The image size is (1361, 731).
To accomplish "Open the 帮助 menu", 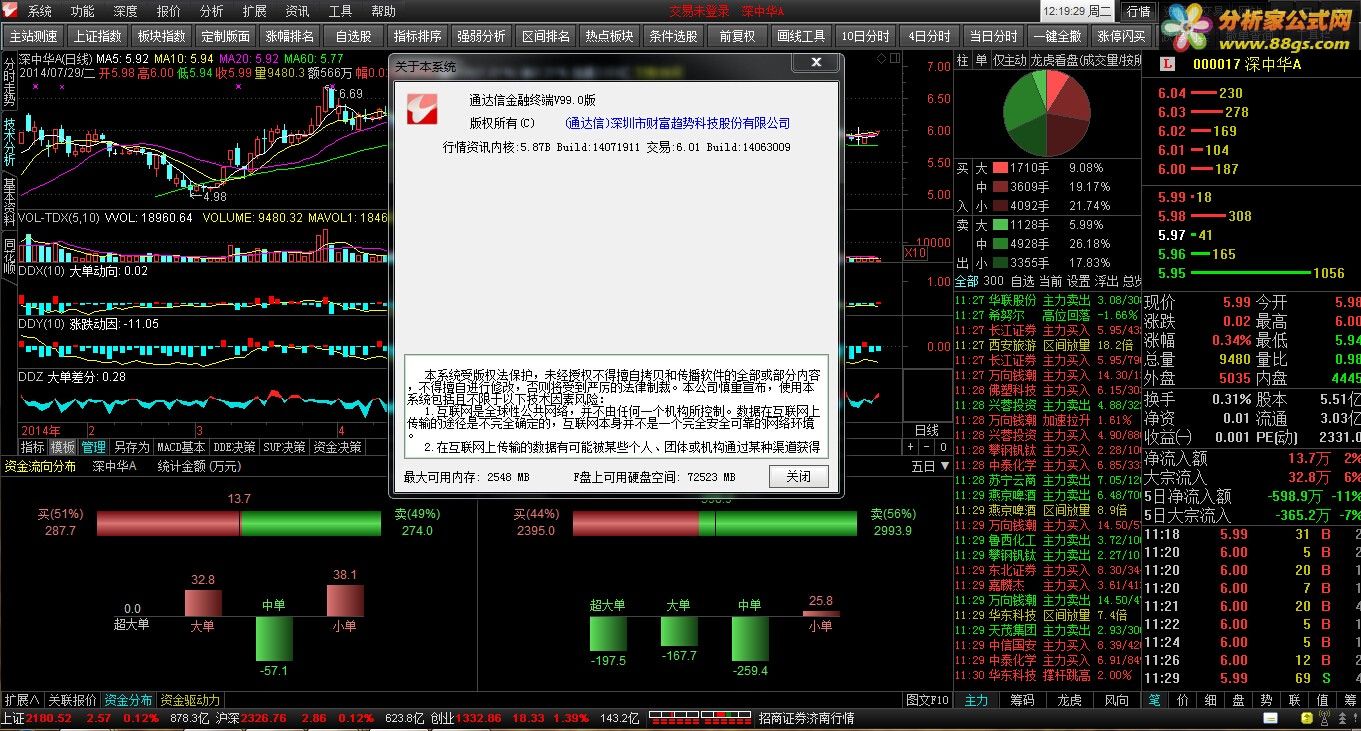I will point(384,11).
